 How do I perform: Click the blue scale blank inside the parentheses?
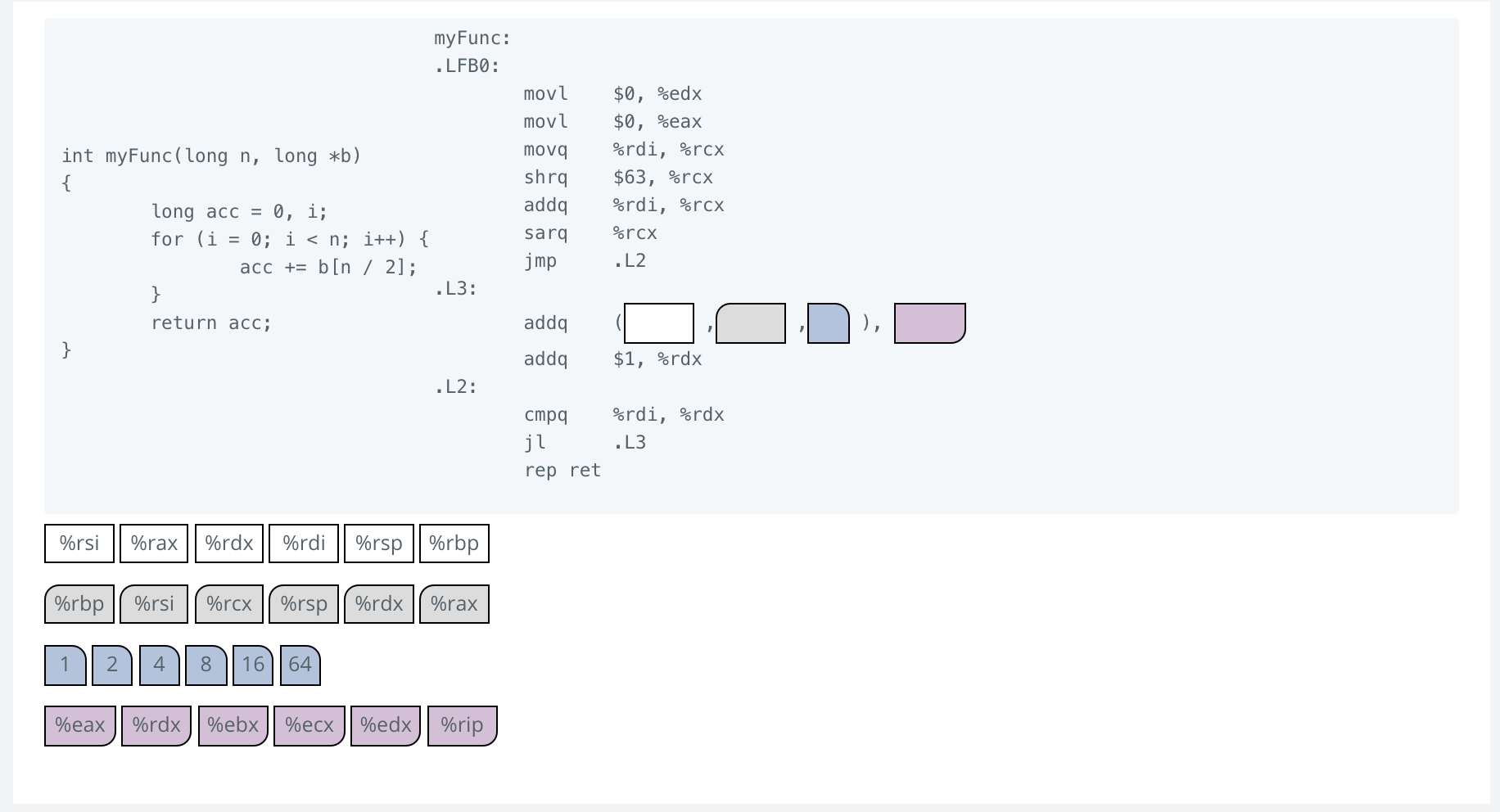coord(827,323)
